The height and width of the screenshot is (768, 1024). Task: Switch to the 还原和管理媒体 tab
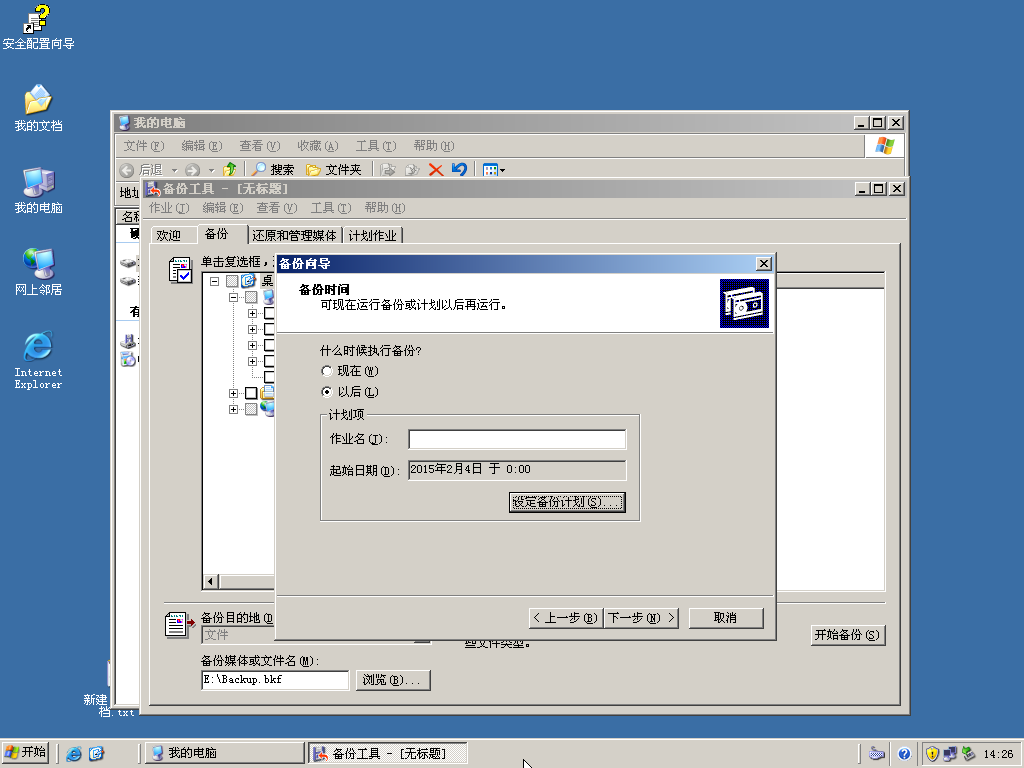pos(295,235)
